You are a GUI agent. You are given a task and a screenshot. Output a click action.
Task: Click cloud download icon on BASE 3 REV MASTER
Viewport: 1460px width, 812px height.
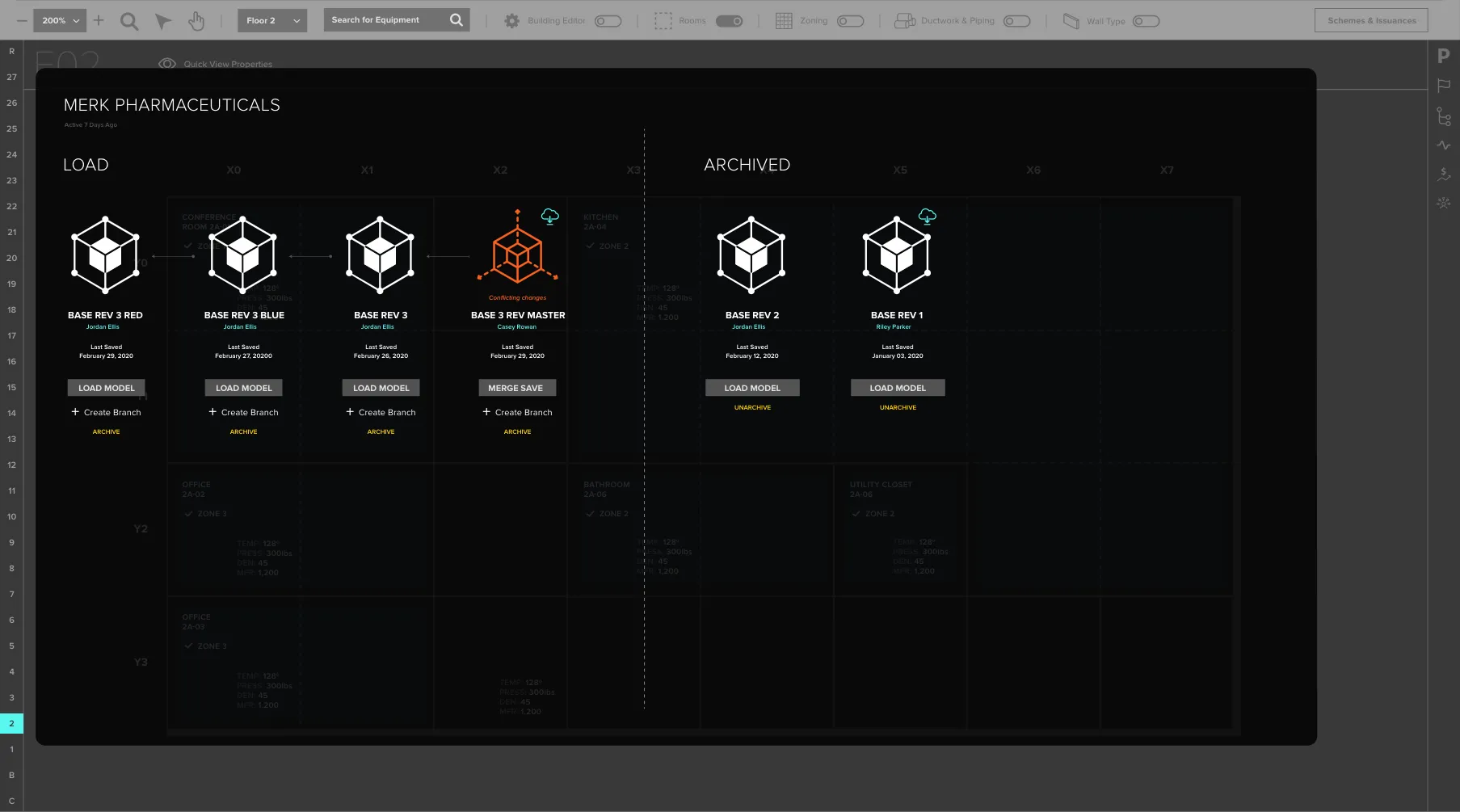[550, 216]
